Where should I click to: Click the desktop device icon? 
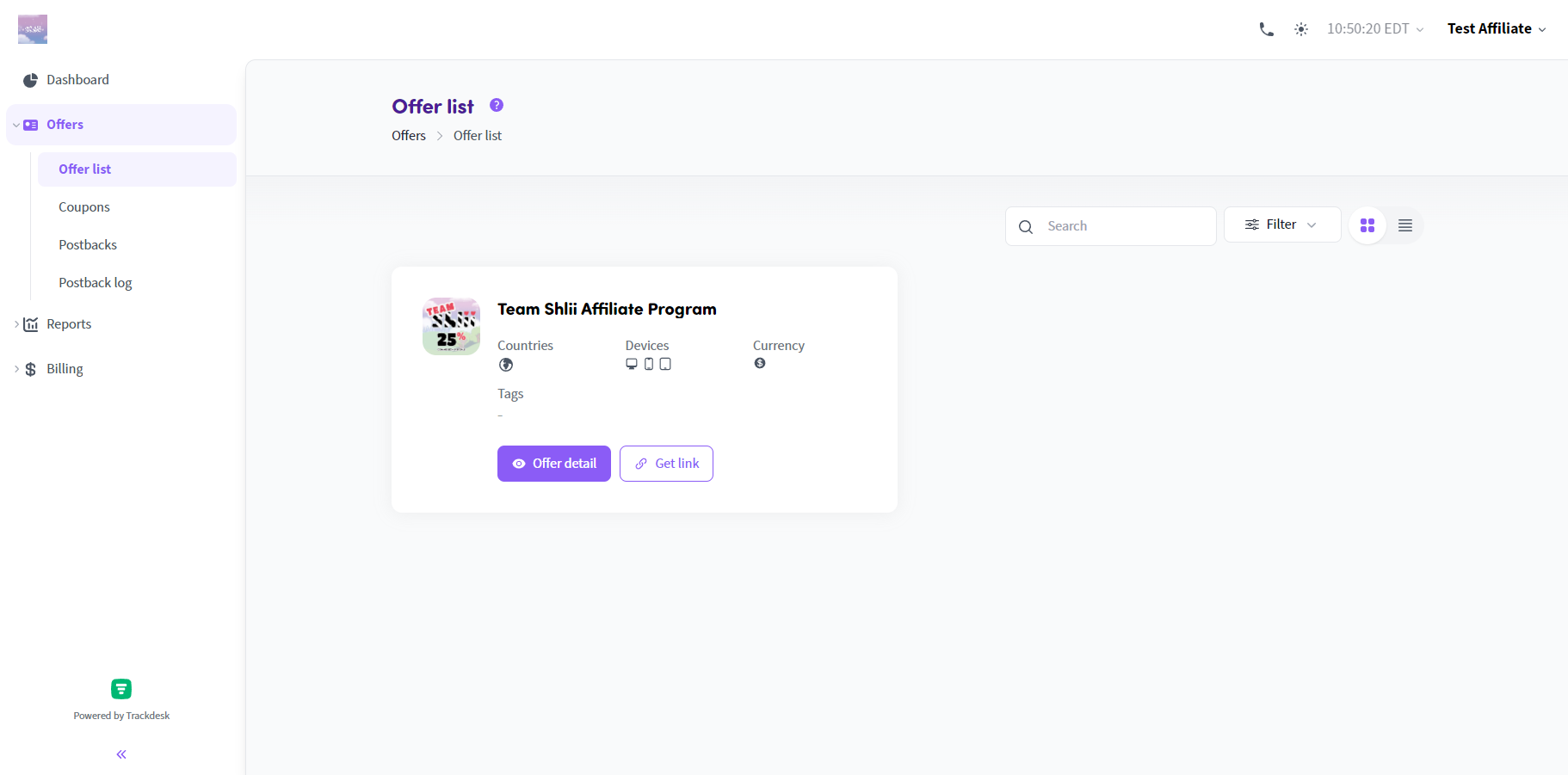632,364
